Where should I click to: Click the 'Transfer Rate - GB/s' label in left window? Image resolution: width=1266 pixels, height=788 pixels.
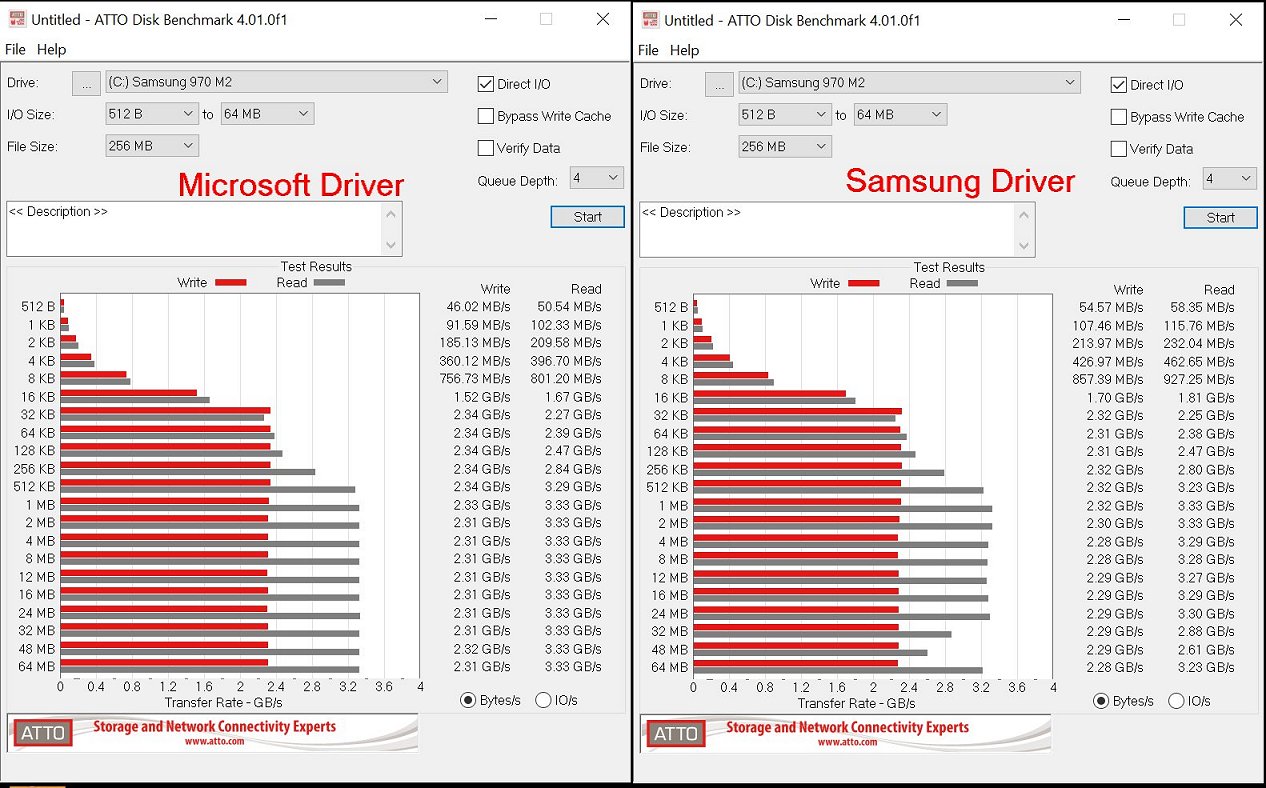point(223,703)
